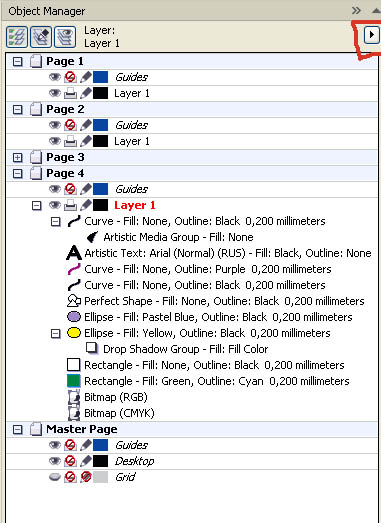Image resolution: width=381 pixels, height=523 pixels.
Task: Select the Green Rectangle icon
Action: (73, 381)
